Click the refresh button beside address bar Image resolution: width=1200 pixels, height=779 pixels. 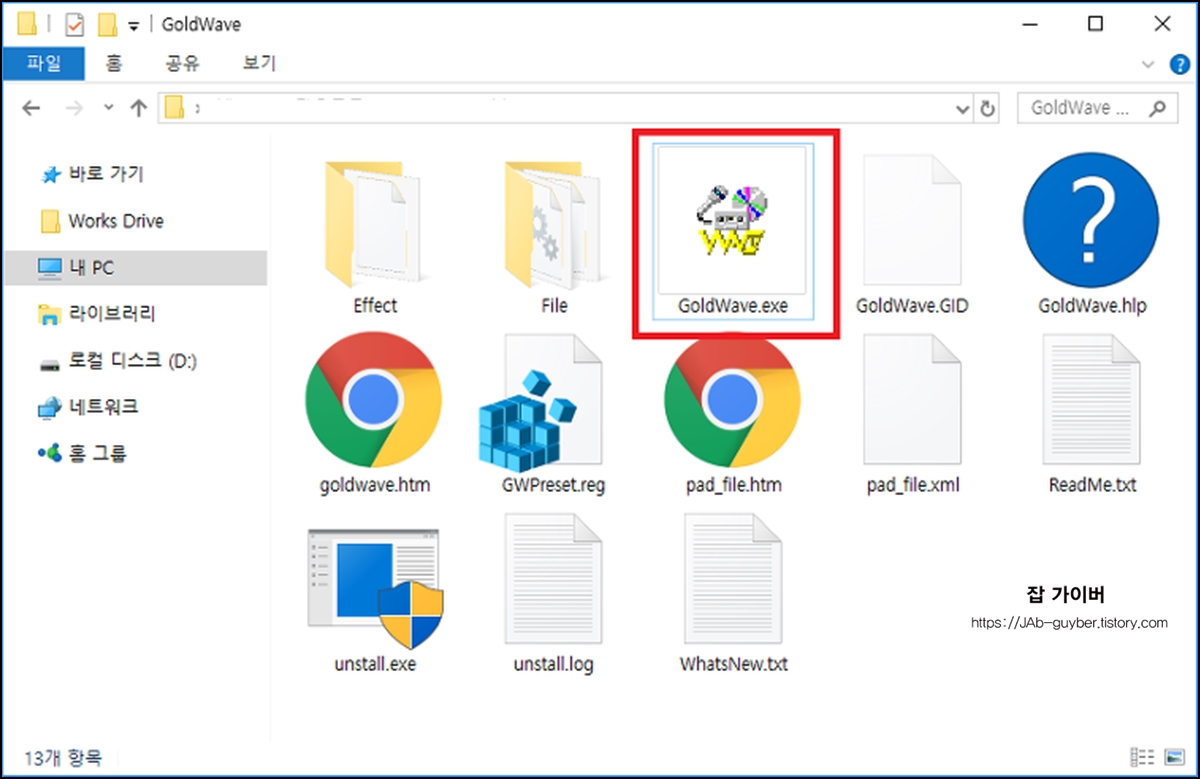(x=989, y=109)
